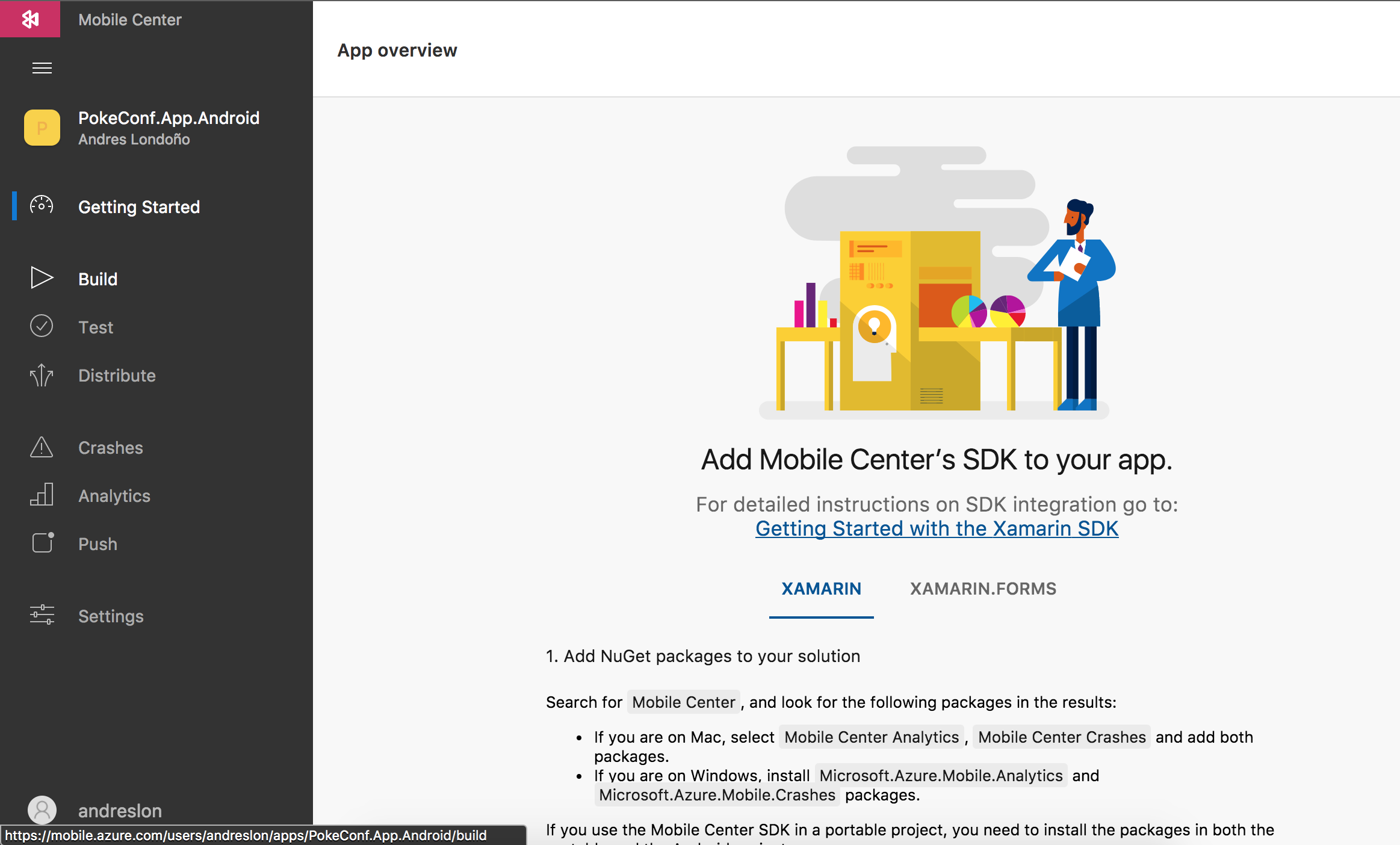Open the Build section in sidebar

click(98, 279)
